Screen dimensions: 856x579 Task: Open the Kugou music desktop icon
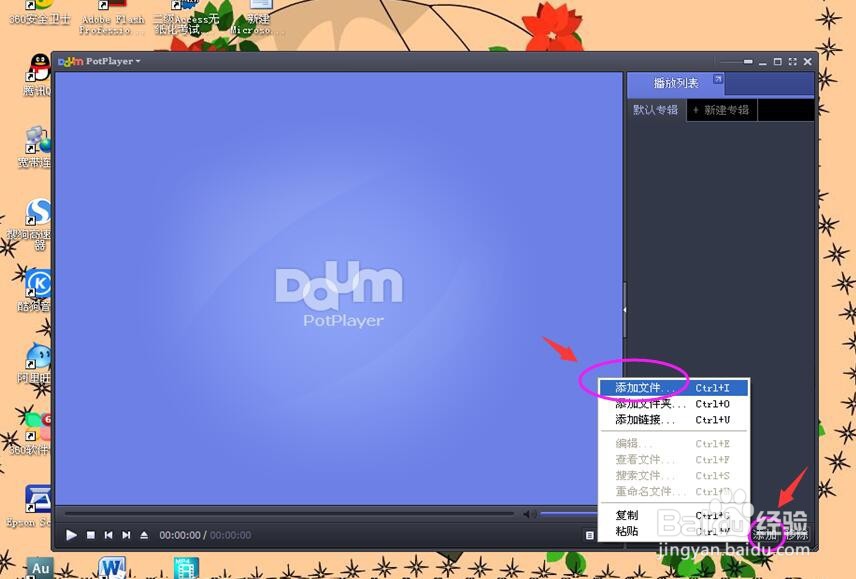[x=35, y=290]
